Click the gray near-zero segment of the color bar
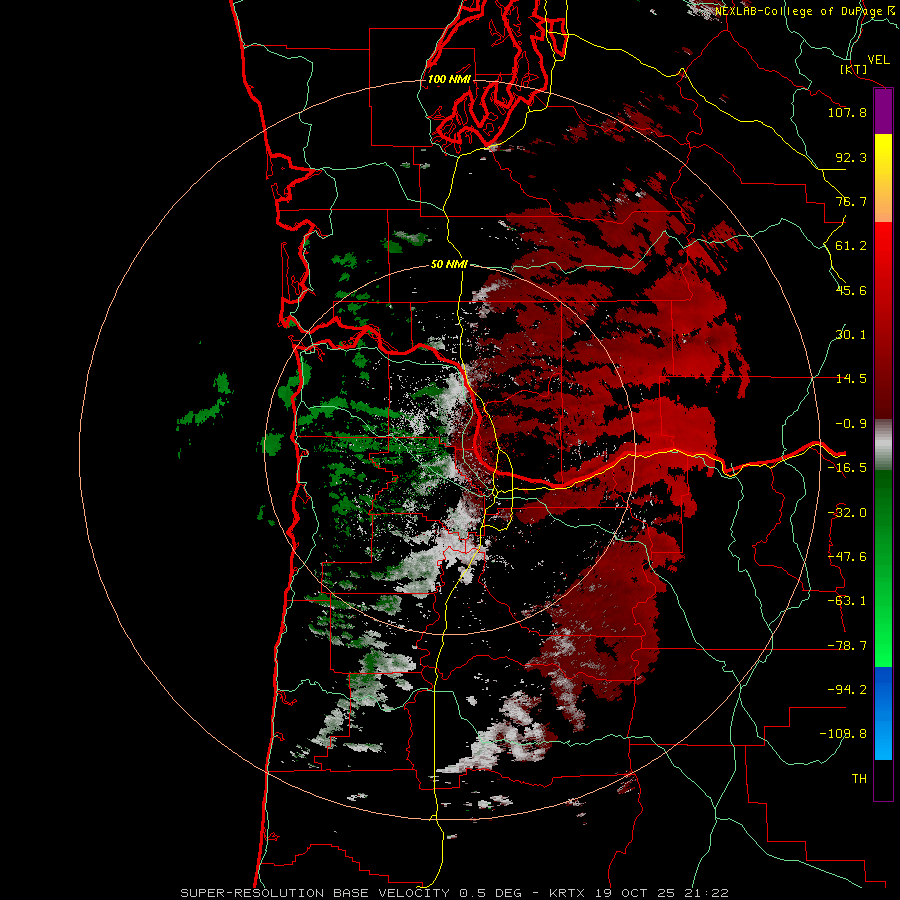This screenshot has width=900, height=900. [883, 445]
